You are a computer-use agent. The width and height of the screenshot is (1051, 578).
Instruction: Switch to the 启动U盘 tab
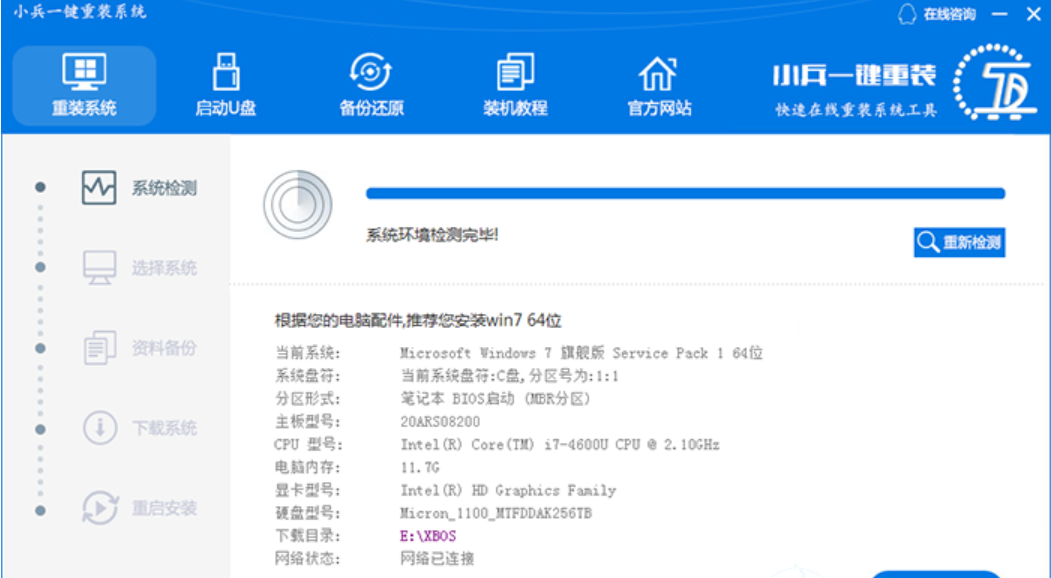[x=225, y=86]
